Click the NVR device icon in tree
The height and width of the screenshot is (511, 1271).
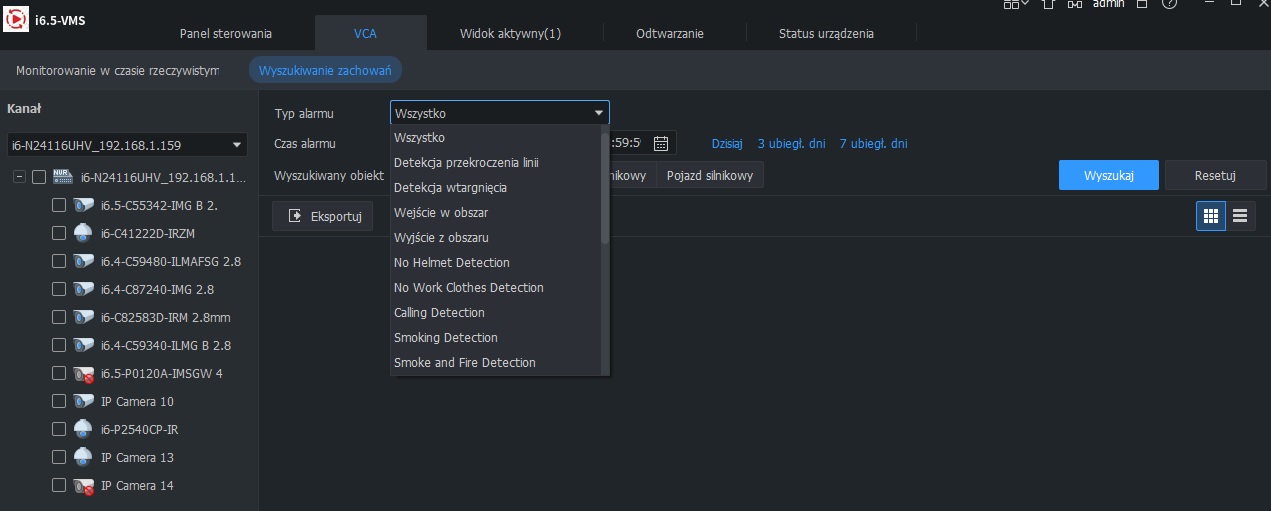tap(64, 177)
